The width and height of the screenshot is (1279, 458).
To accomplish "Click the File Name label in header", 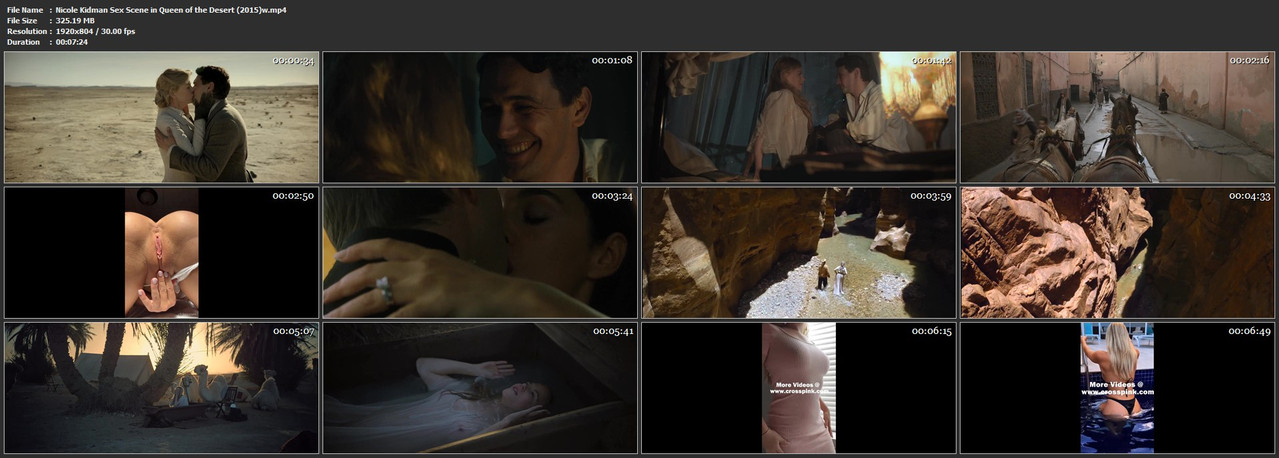I will 26,9.
